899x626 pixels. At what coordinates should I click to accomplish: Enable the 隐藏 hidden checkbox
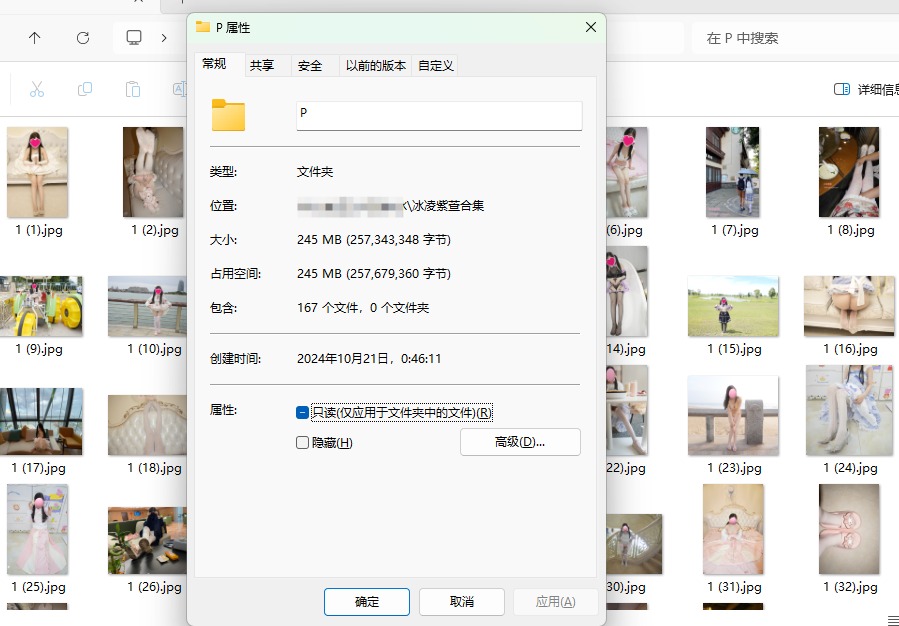[303, 442]
